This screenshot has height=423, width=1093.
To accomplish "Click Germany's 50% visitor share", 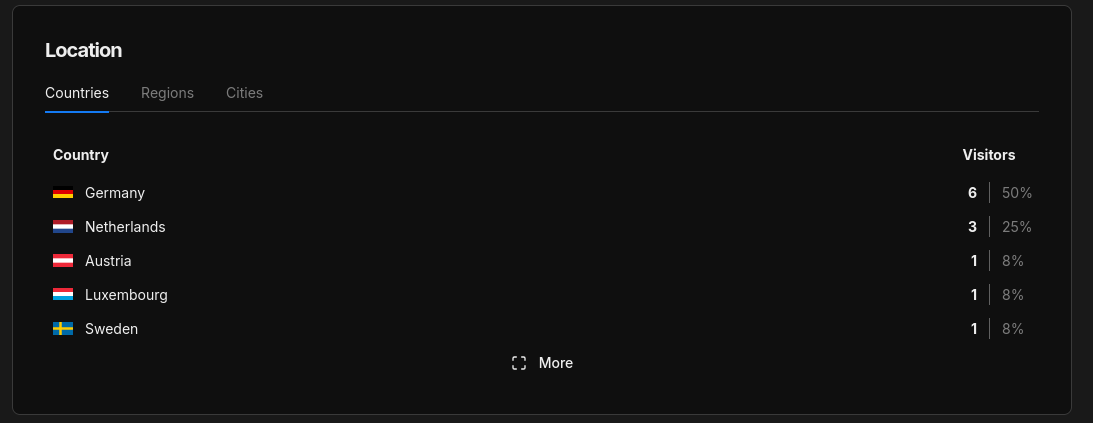I will [1016, 193].
